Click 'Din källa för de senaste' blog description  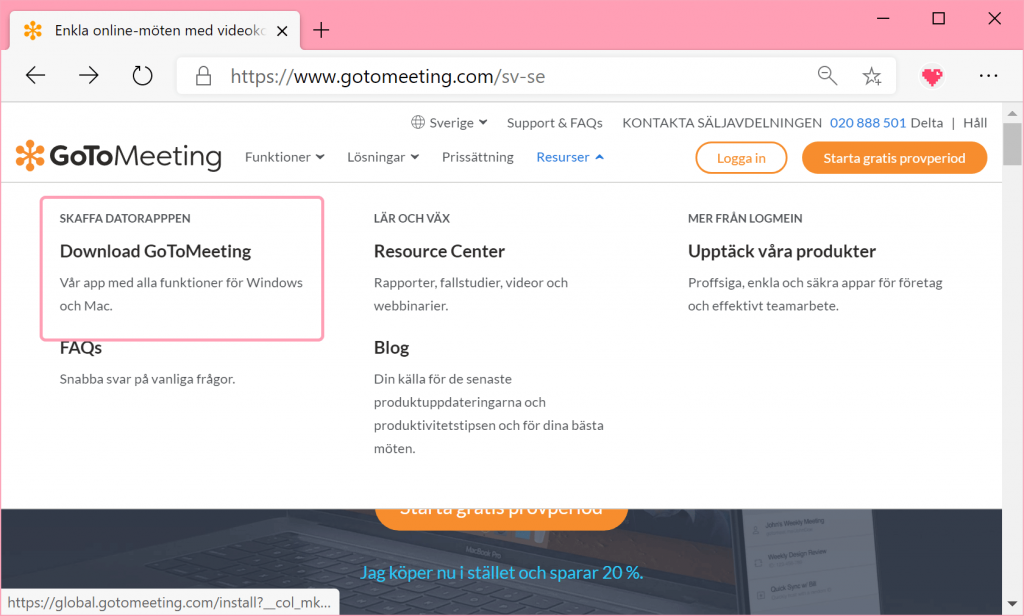[488, 413]
